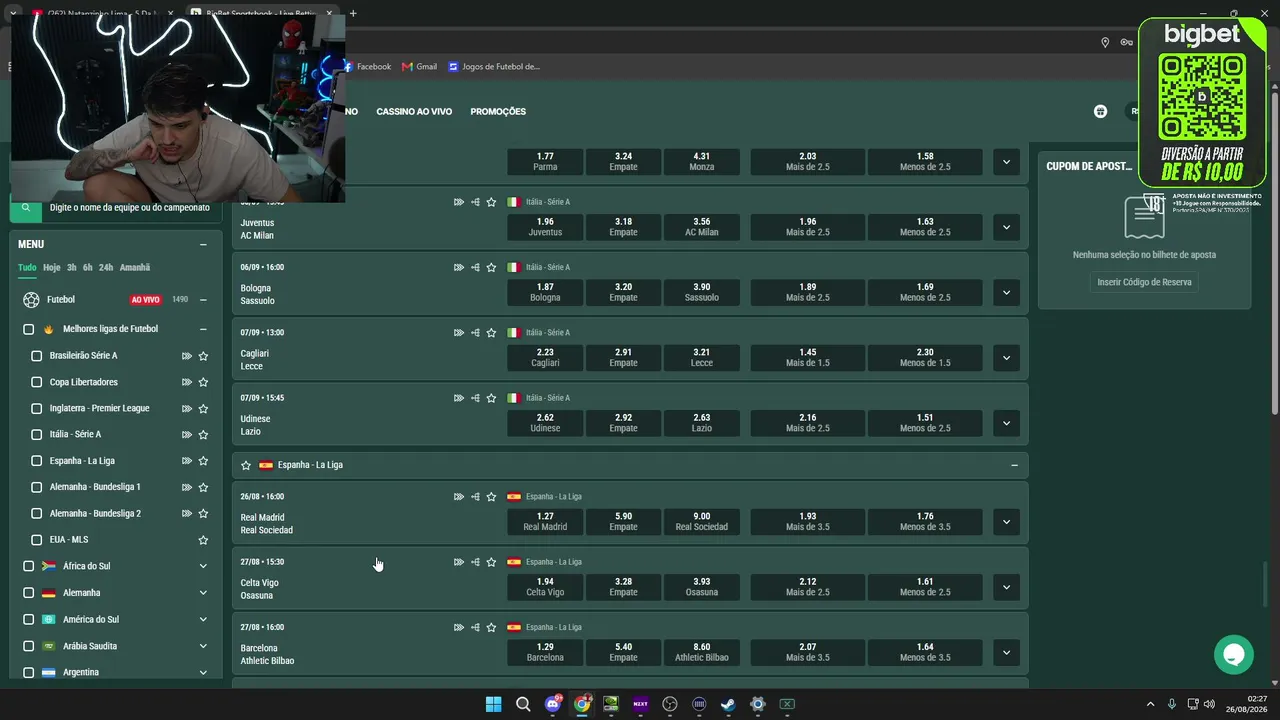This screenshot has height=720, width=1280.
Task: Expand Arábia Saudita leagues
Action: tap(203, 646)
